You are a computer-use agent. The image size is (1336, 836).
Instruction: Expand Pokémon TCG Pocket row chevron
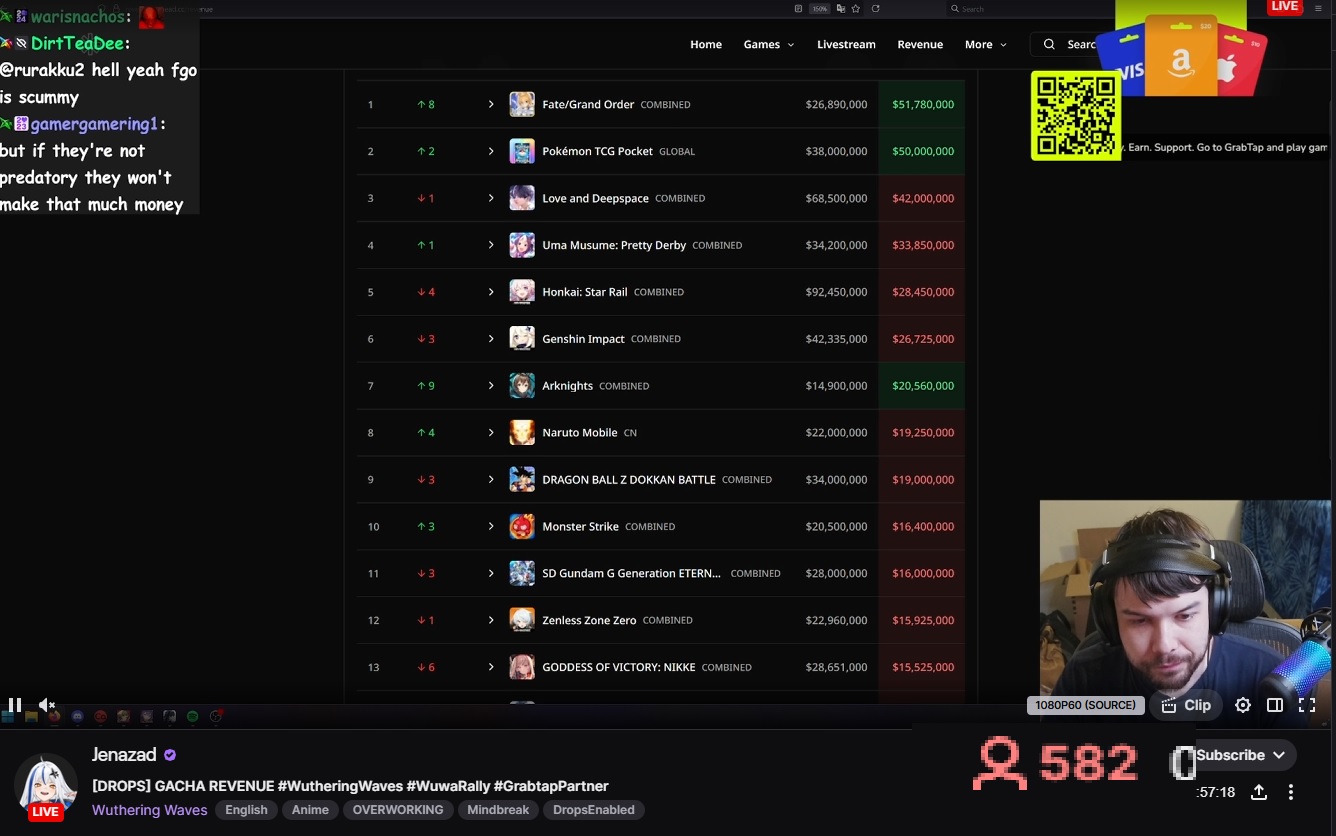point(491,151)
